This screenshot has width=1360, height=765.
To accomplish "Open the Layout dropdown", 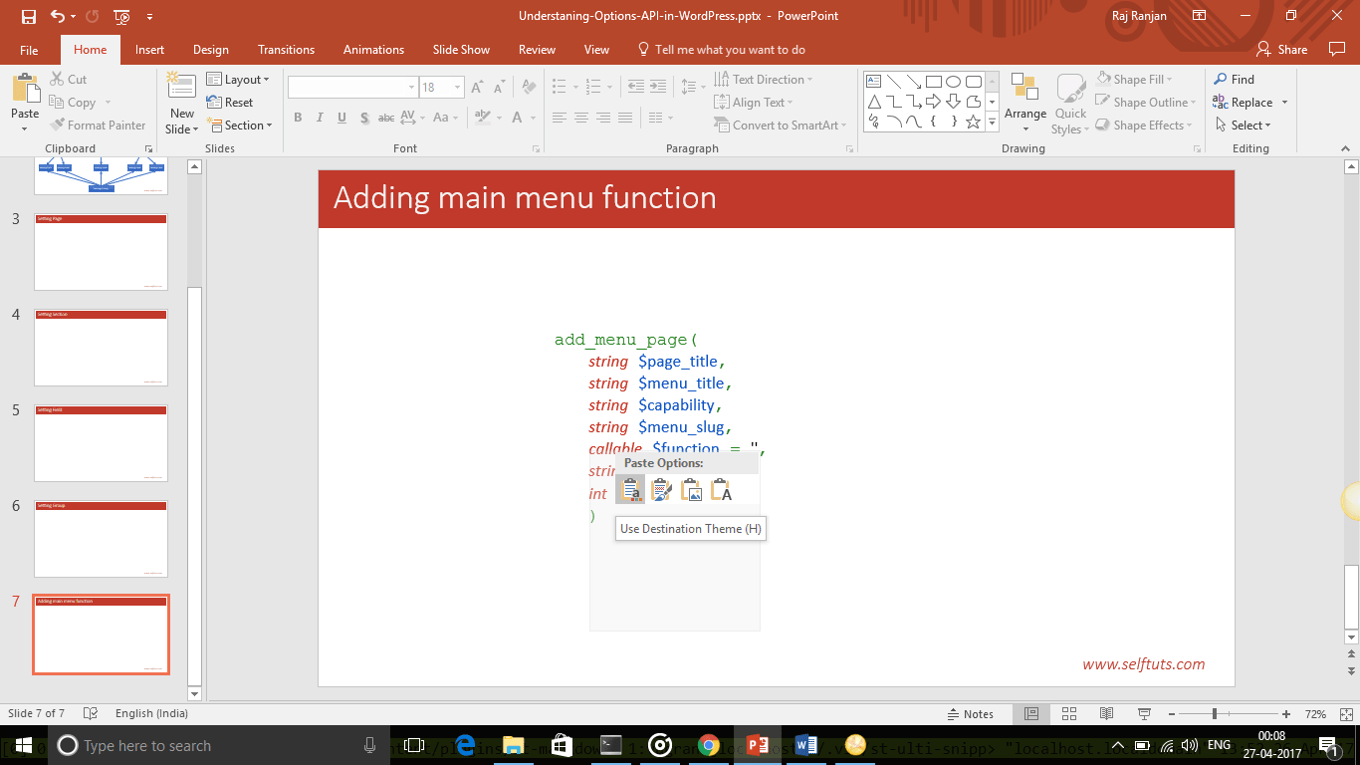I will pos(238,79).
